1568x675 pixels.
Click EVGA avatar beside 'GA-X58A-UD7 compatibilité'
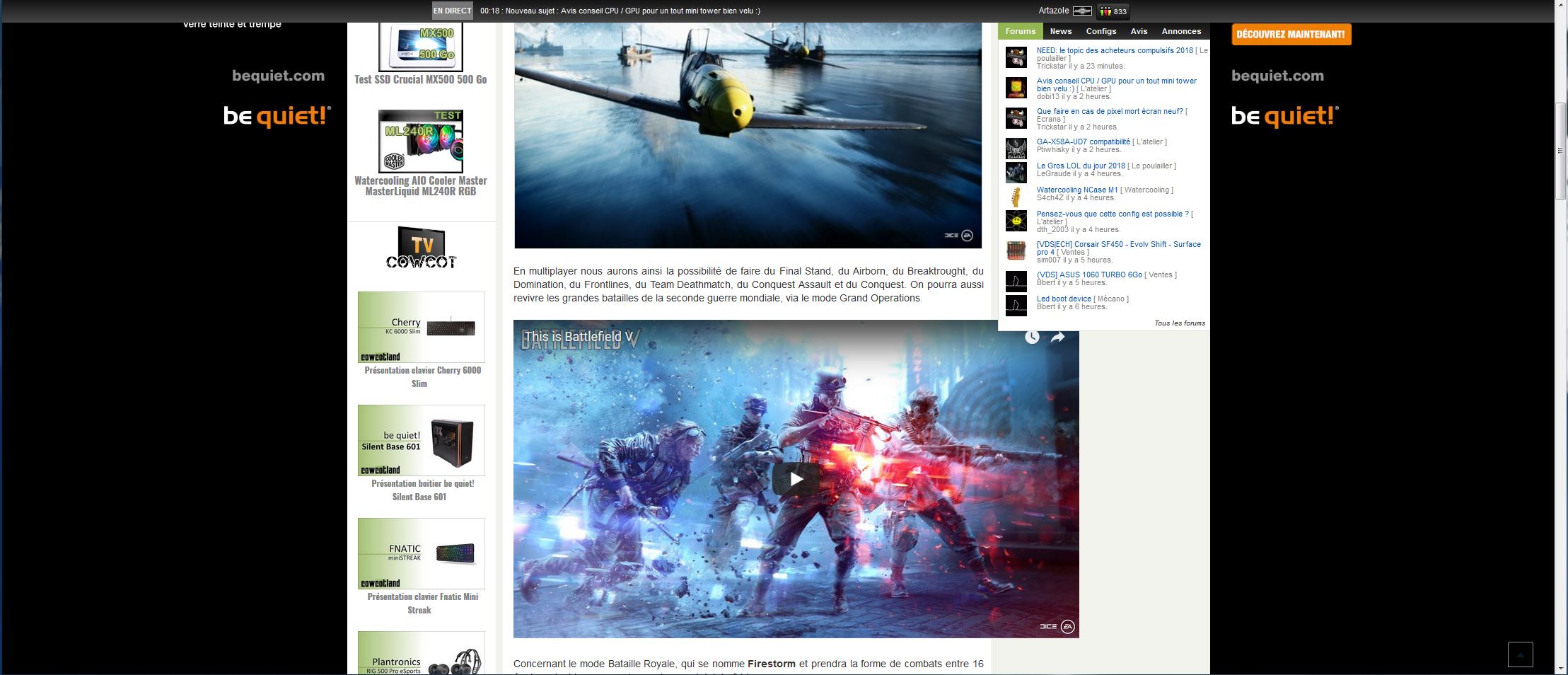tap(1016, 149)
